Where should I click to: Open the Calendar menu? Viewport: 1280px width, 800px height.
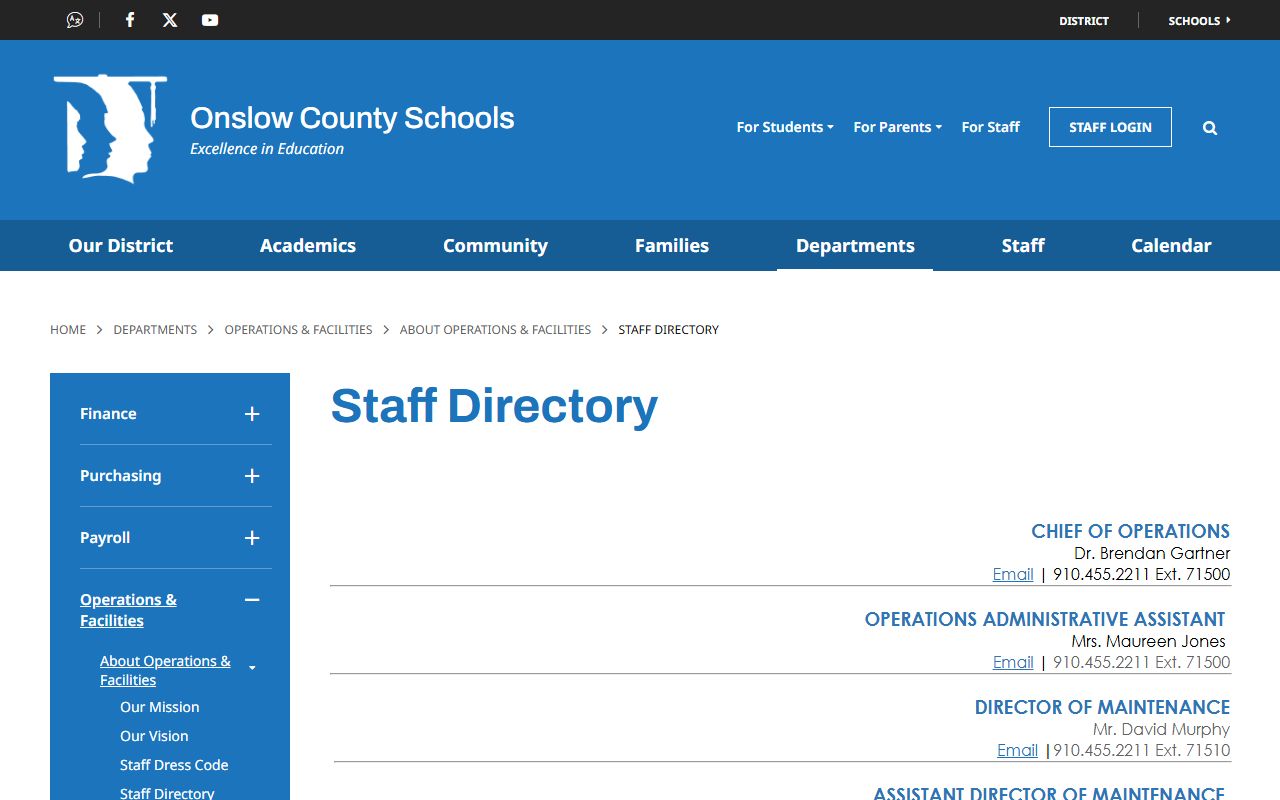click(1171, 245)
